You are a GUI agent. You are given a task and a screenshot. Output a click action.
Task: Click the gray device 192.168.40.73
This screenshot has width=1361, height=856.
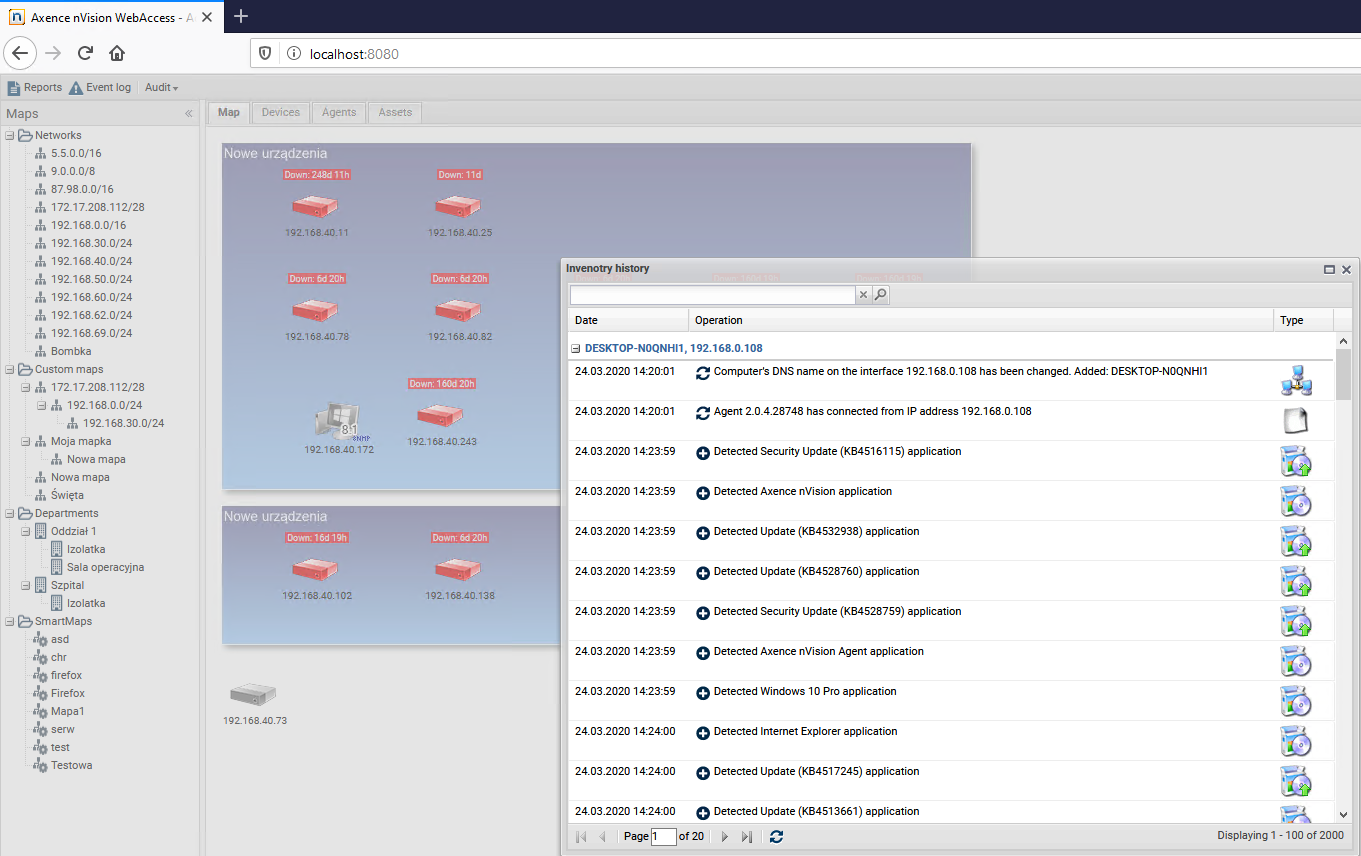[x=253, y=694]
